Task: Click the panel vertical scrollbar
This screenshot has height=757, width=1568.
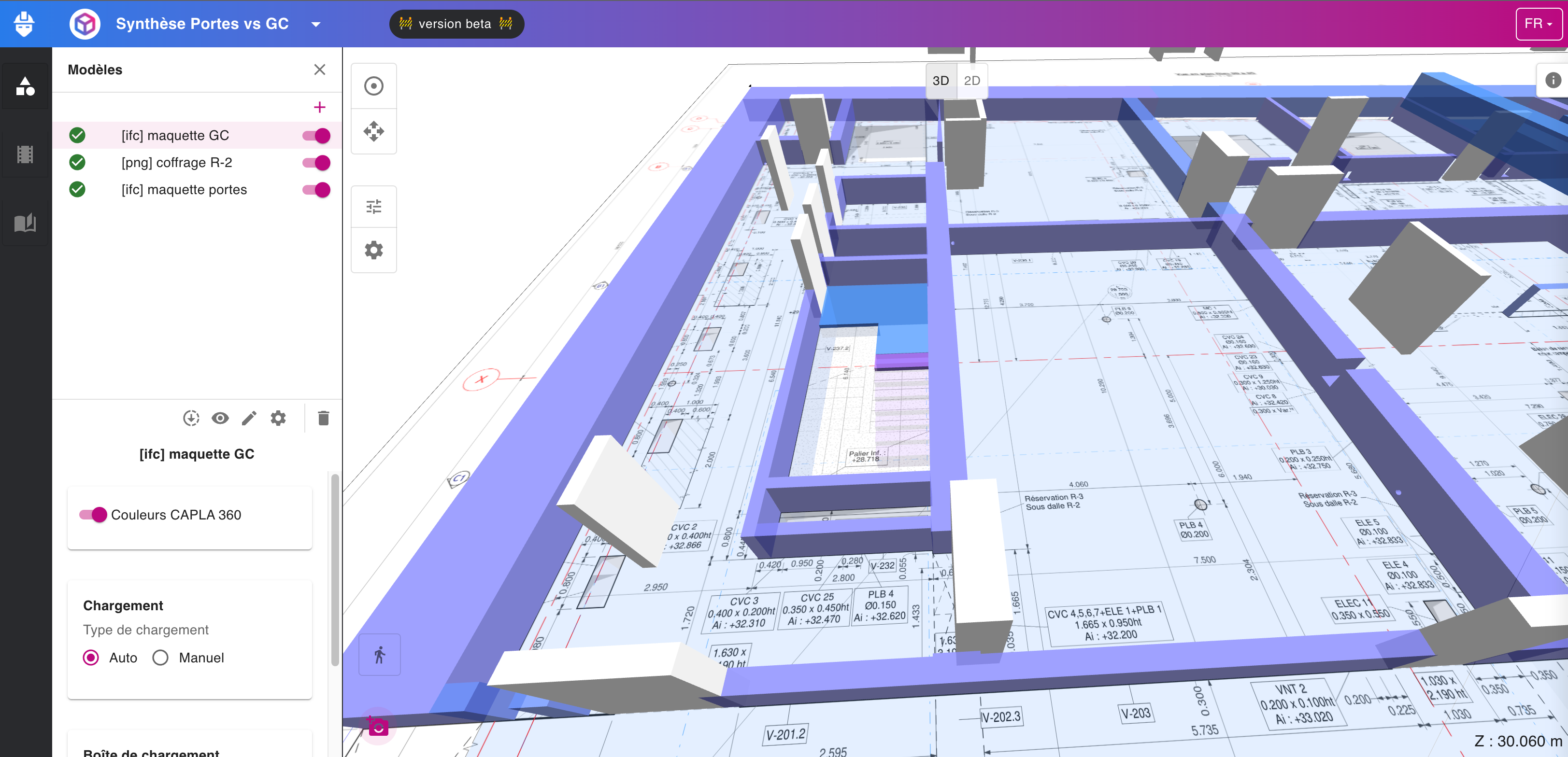Action: [x=335, y=570]
